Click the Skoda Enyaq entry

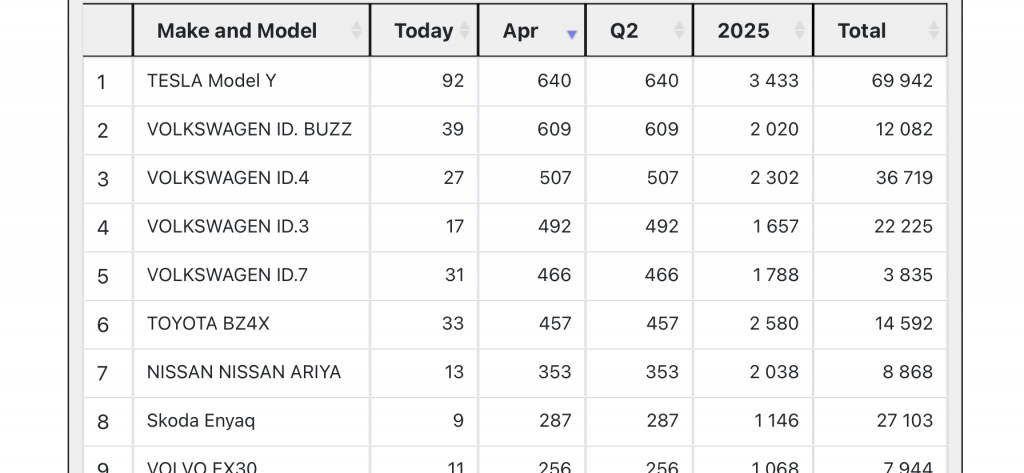(x=201, y=420)
